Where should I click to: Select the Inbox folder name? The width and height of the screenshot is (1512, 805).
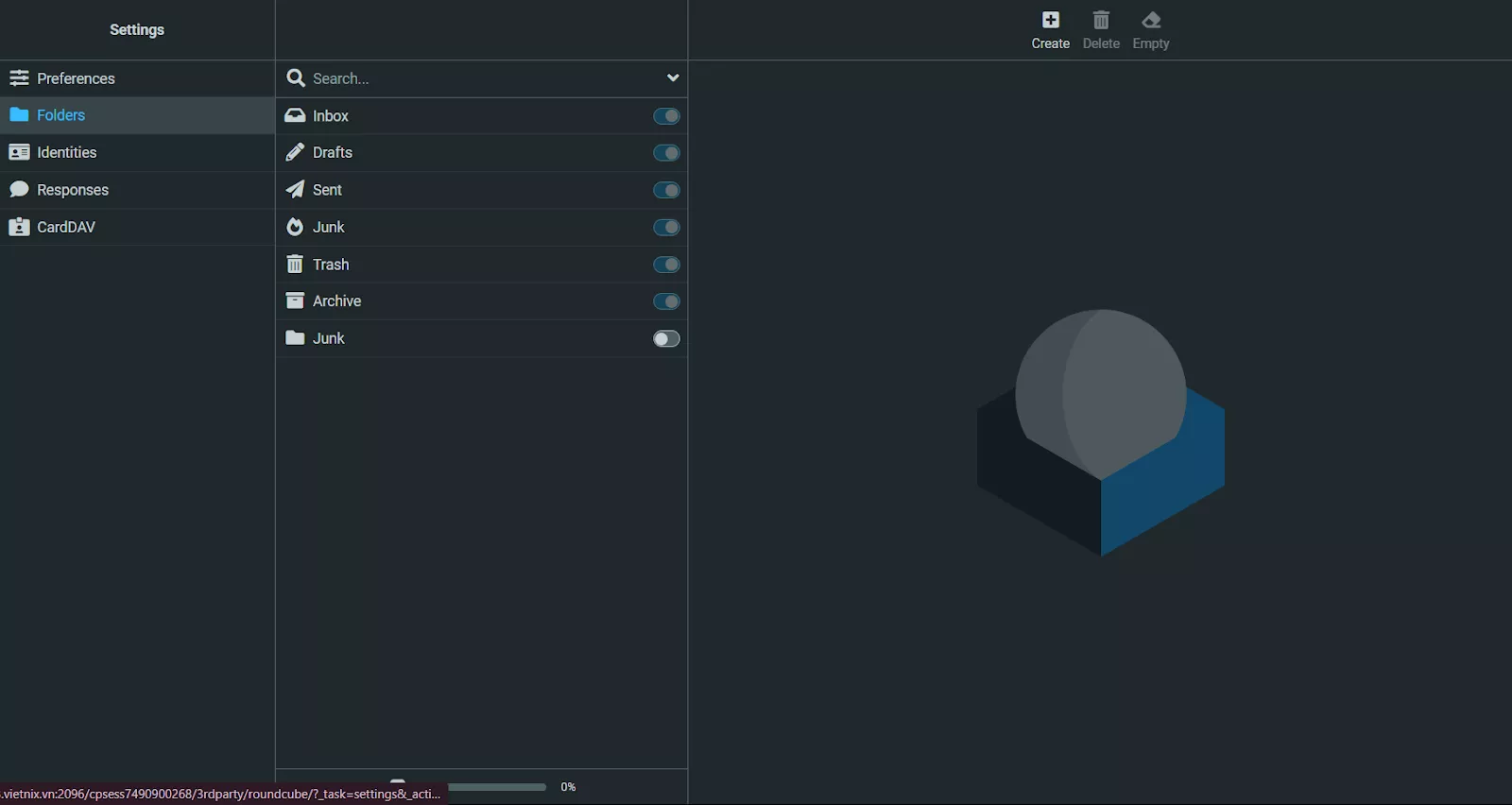pyautogui.click(x=331, y=115)
